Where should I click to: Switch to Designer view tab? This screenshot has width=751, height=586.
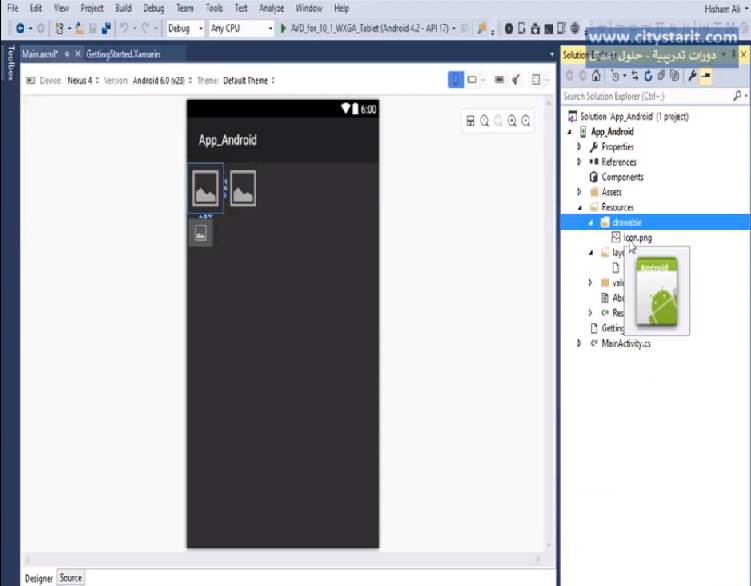pos(39,578)
